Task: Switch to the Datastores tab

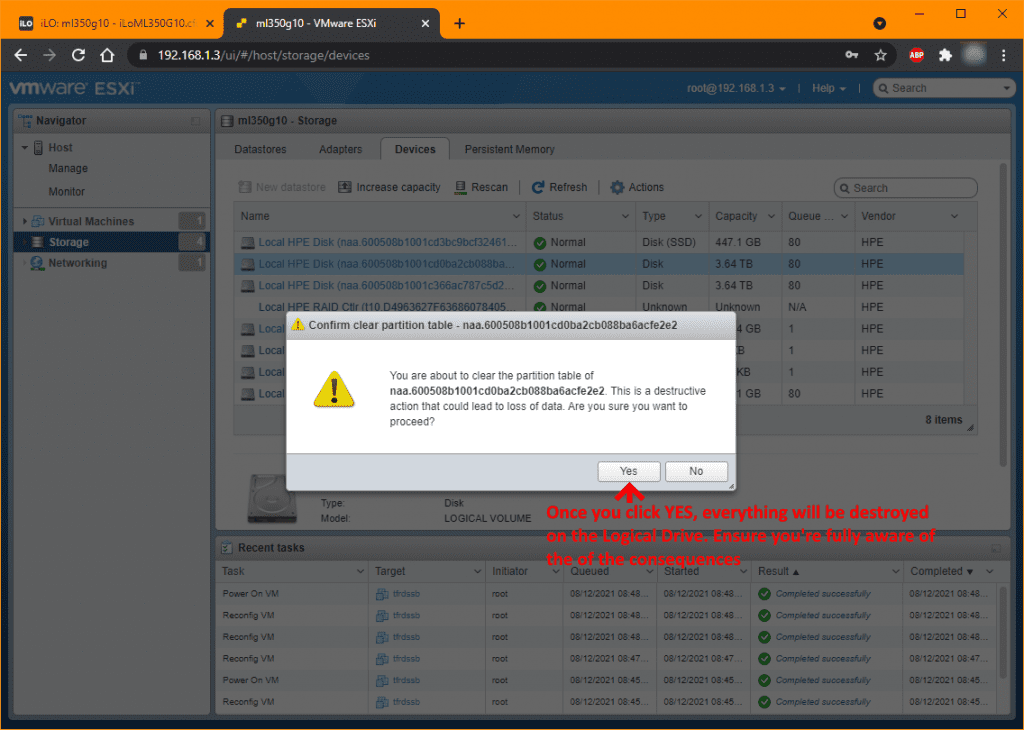Action: click(260, 149)
